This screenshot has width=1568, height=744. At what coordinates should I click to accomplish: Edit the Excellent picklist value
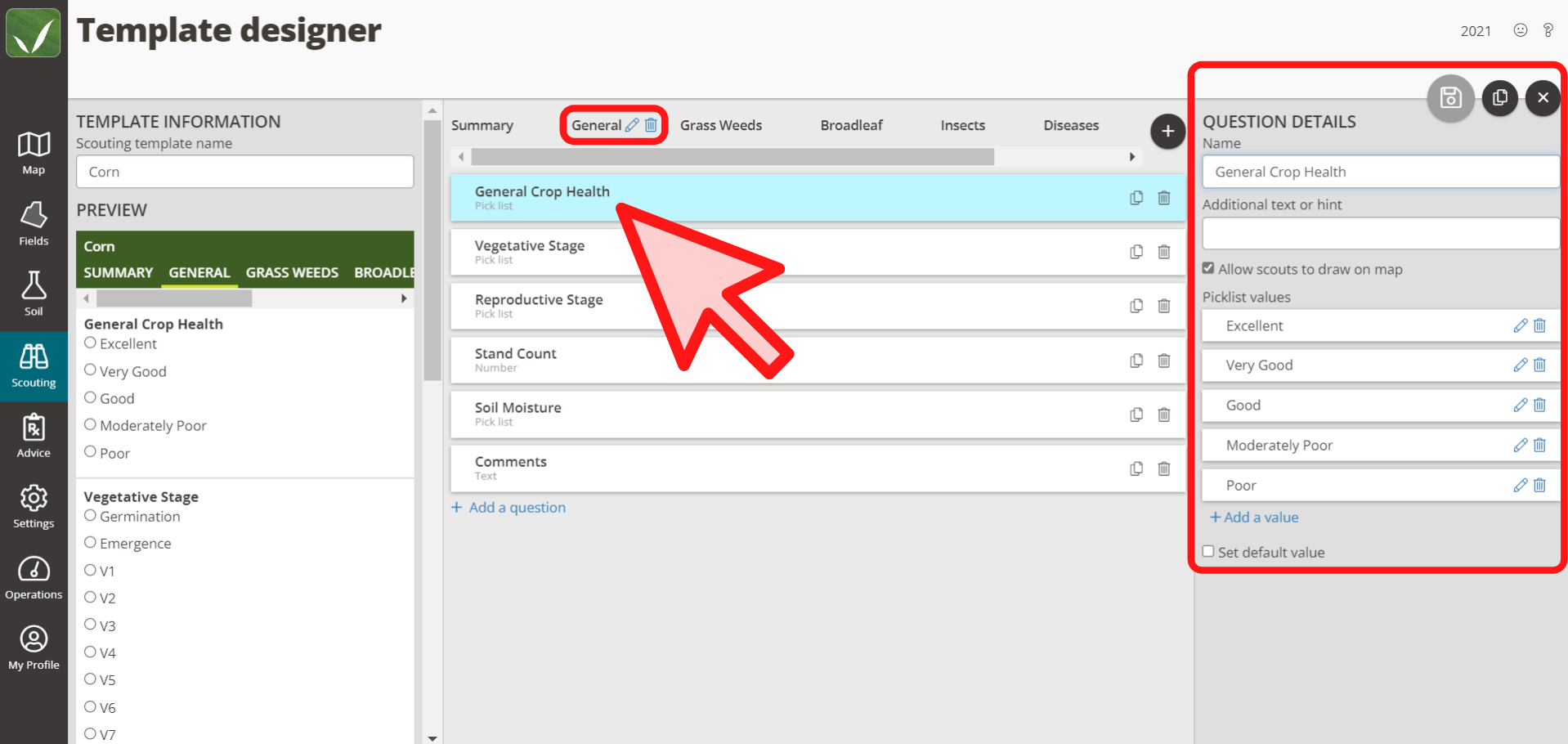1520,325
